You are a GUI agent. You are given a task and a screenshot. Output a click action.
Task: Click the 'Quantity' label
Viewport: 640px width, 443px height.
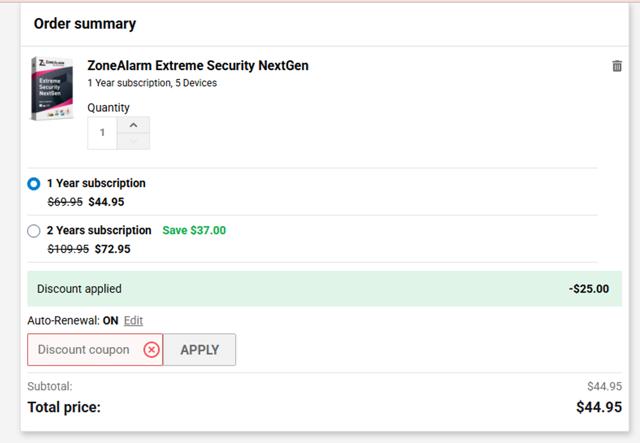click(x=108, y=108)
